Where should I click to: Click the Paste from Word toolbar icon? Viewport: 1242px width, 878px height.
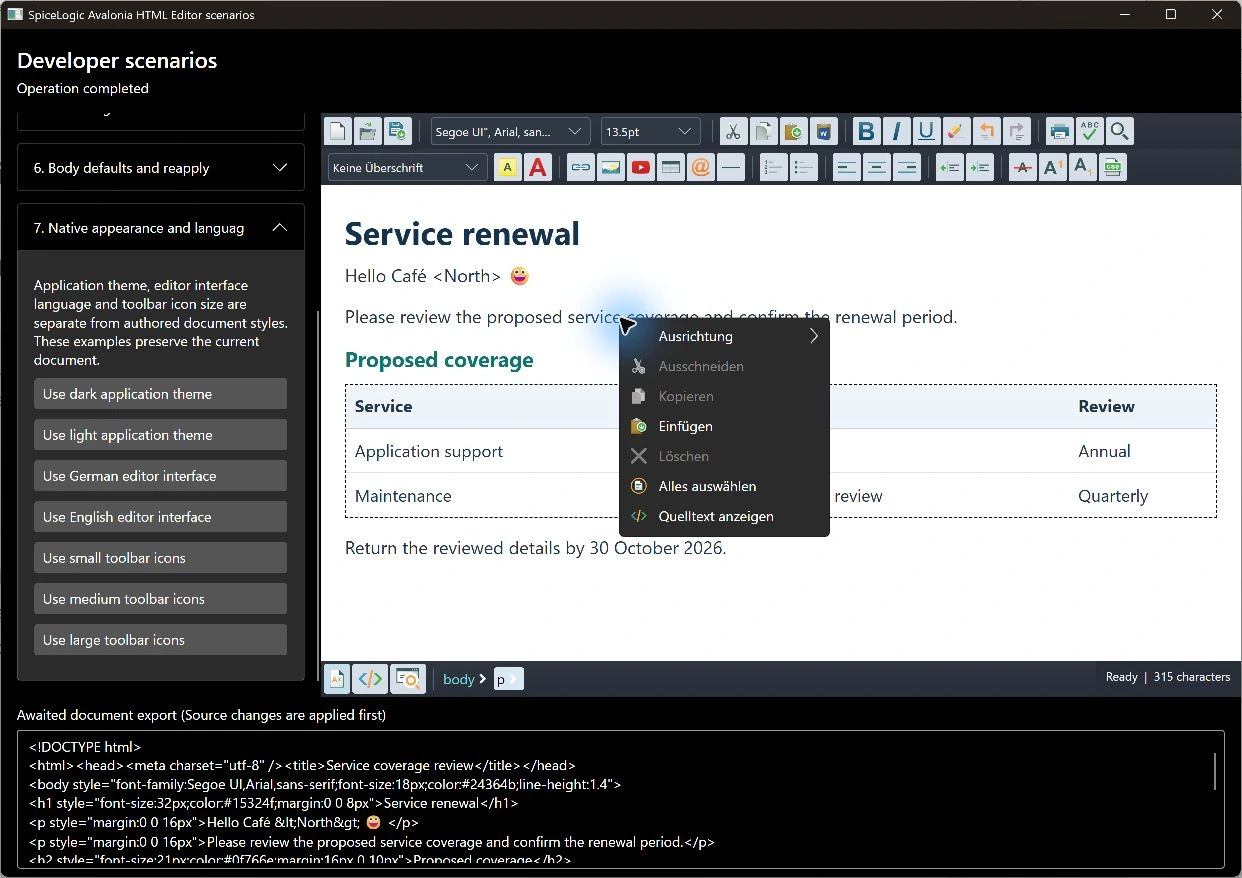pos(823,131)
